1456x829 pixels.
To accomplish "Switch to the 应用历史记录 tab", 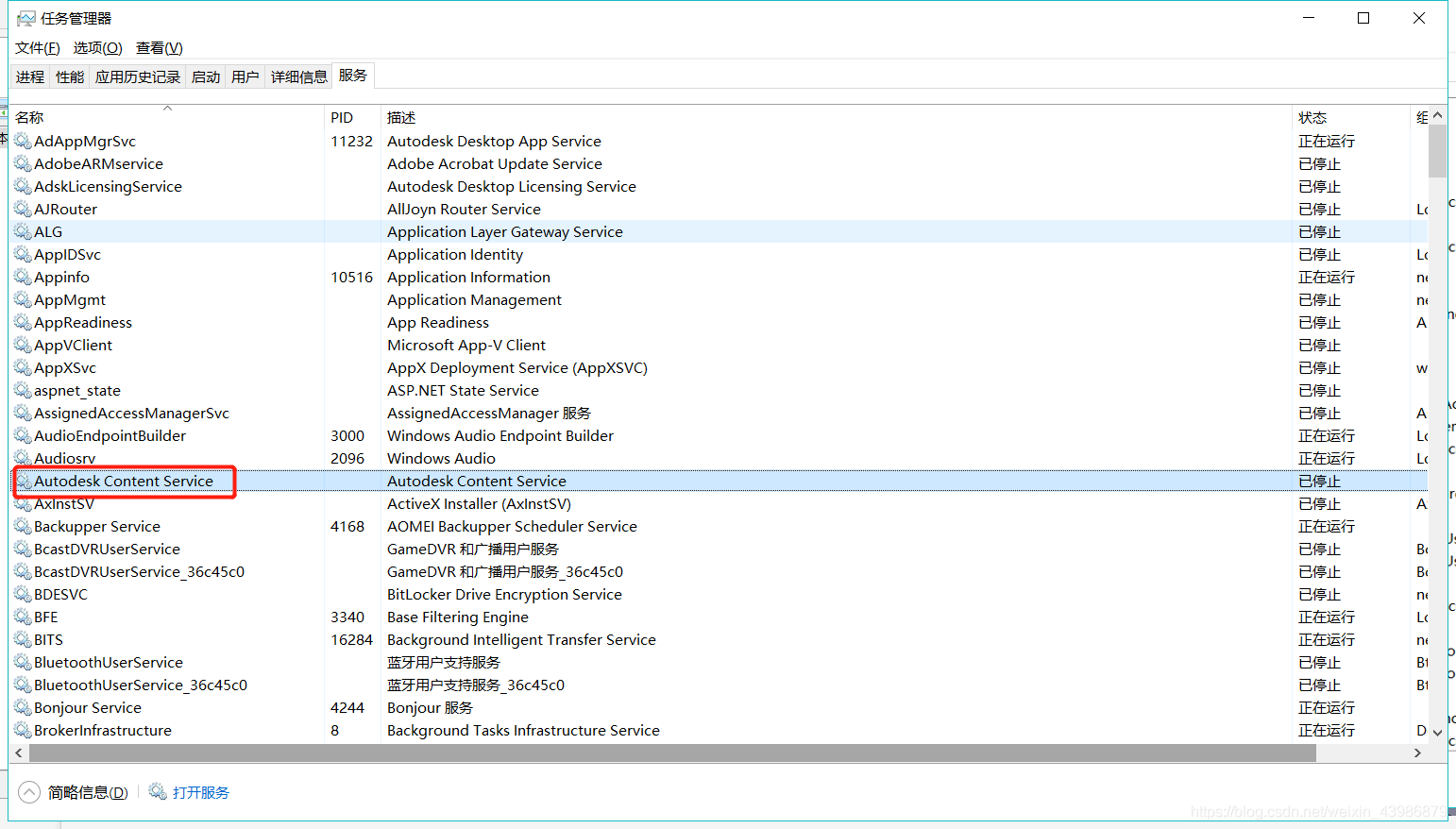I will 138,76.
